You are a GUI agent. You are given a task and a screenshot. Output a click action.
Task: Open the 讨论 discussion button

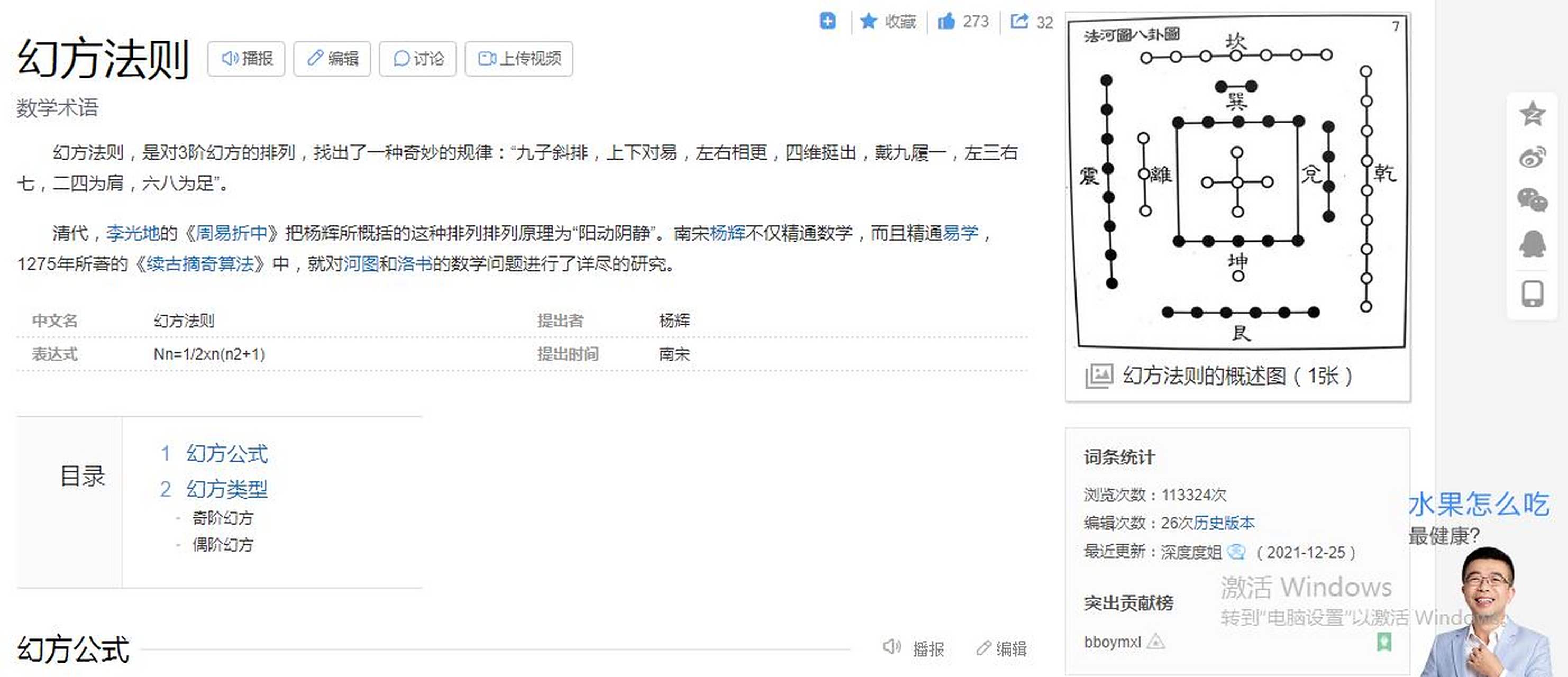(x=417, y=59)
